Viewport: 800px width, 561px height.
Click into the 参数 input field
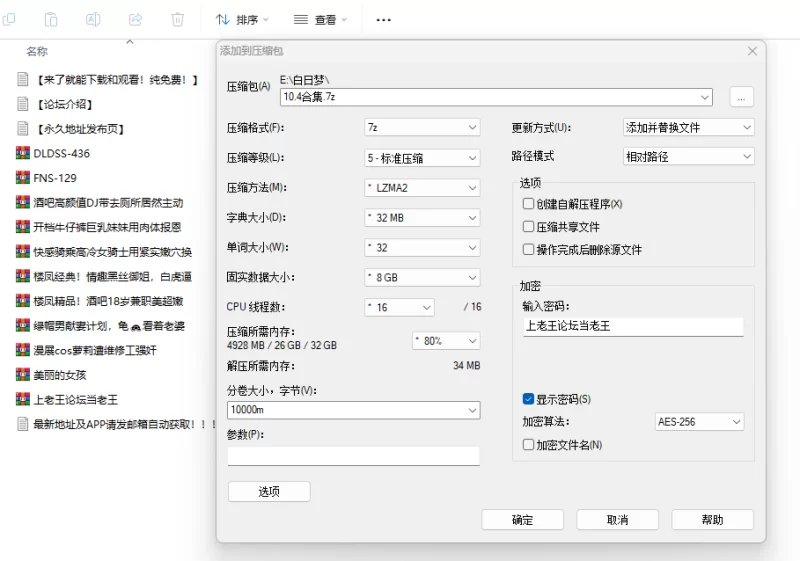[x=353, y=456]
